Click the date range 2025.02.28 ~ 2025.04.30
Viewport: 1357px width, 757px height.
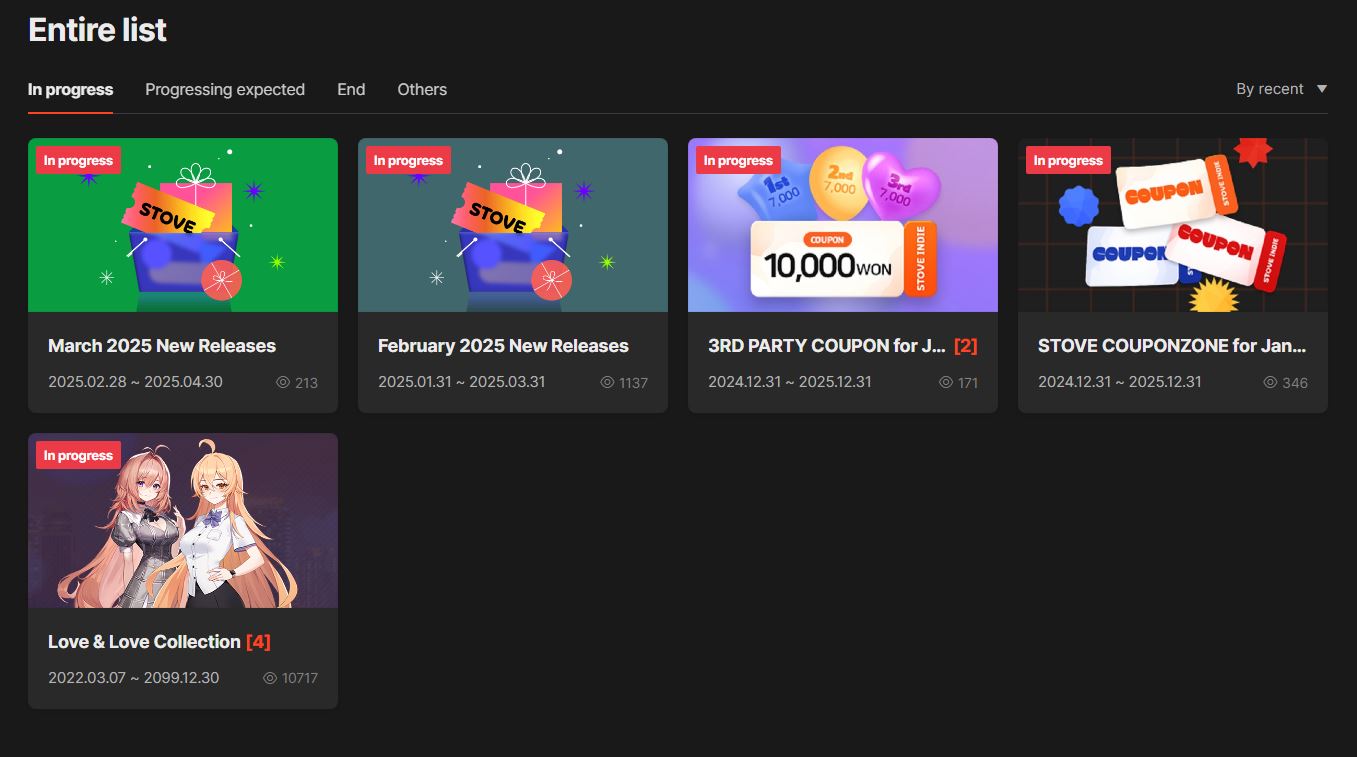tap(135, 382)
